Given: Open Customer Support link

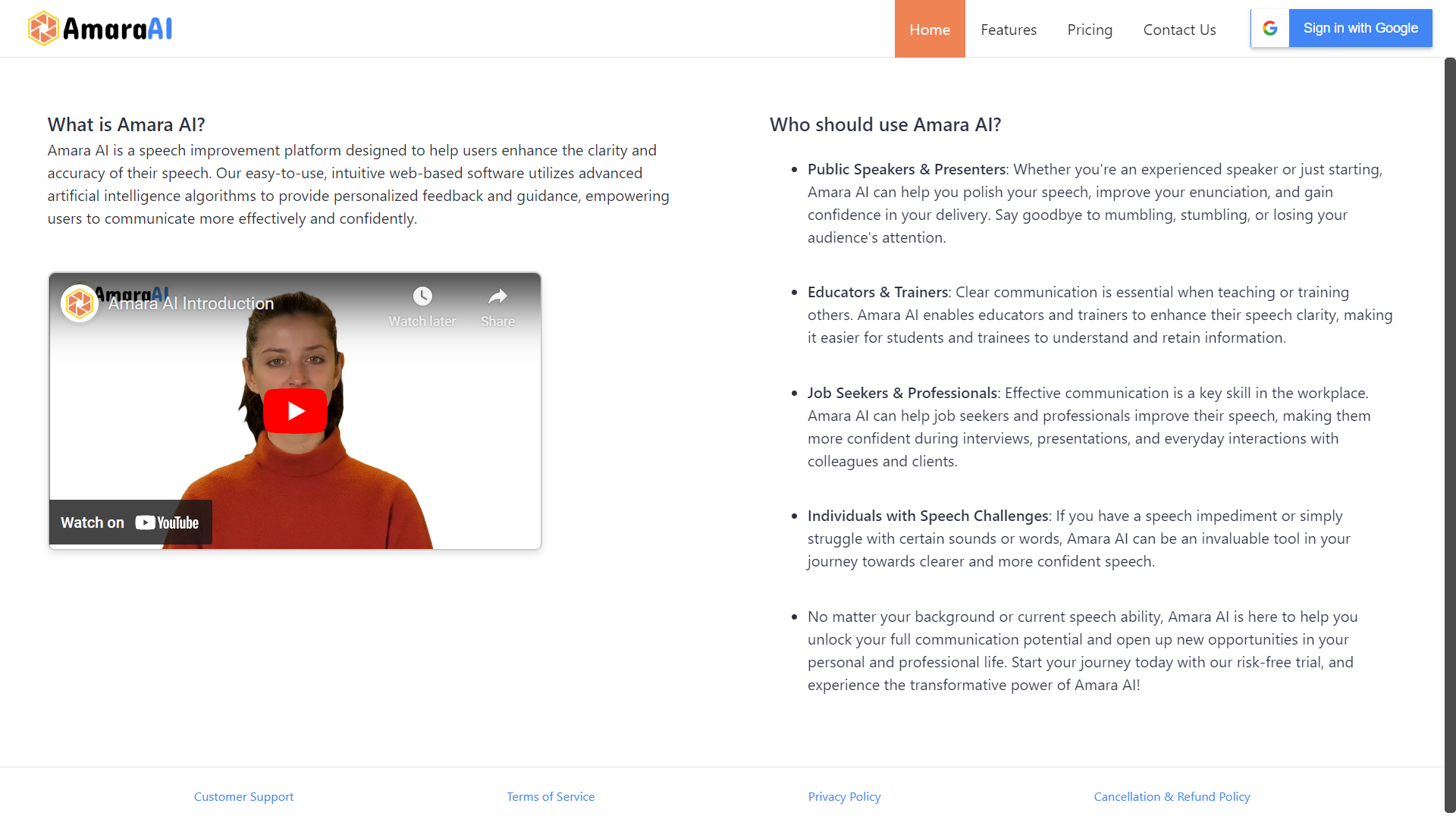Looking at the screenshot, I should (243, 796).
